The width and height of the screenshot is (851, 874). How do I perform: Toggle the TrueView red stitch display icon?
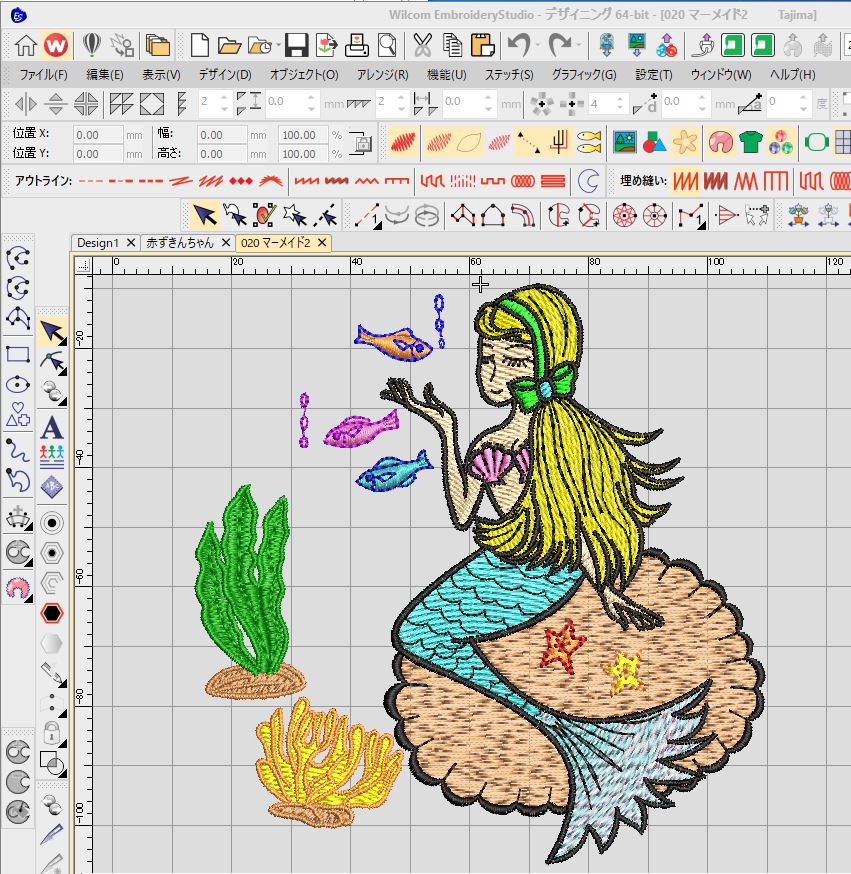403,142
